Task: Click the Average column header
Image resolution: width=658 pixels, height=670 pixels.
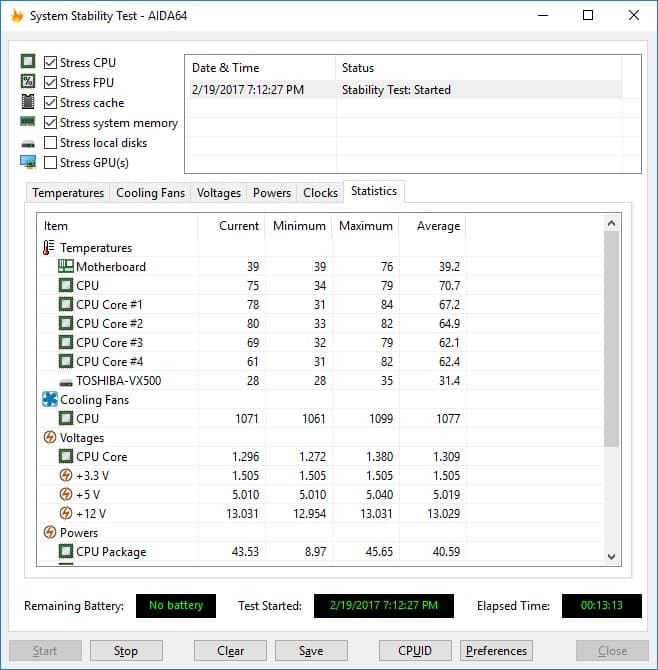Action: click(432, 226)
